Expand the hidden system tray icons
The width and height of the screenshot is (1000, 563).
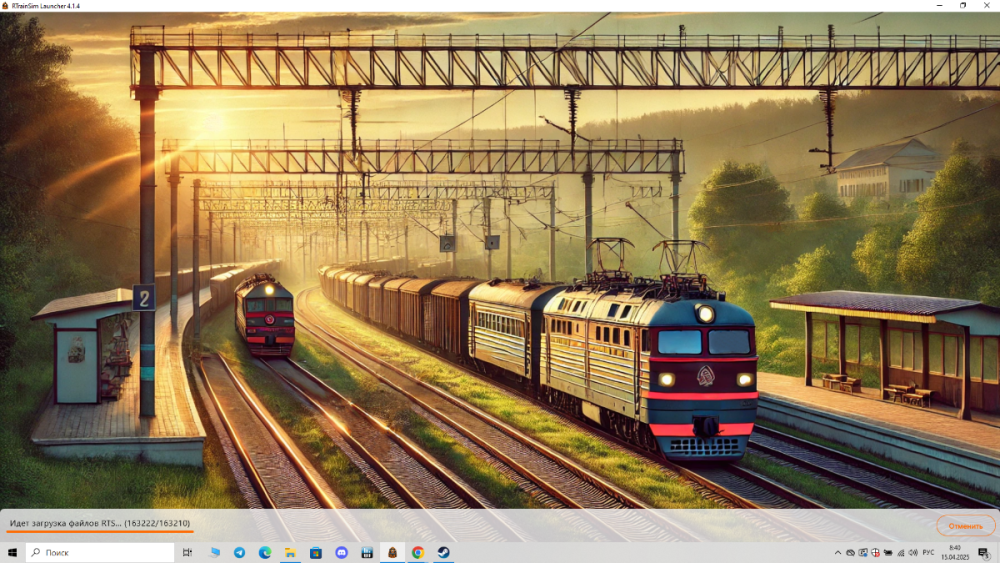pos(838,552)
